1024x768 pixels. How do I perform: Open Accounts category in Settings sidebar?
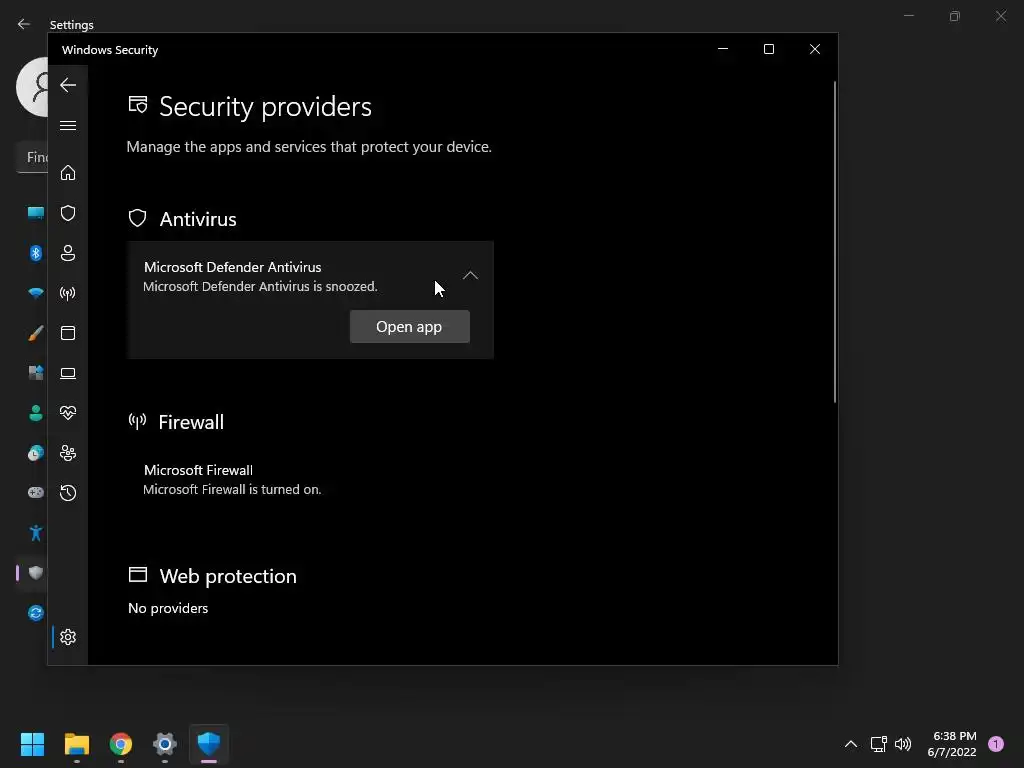pos(35,413)
